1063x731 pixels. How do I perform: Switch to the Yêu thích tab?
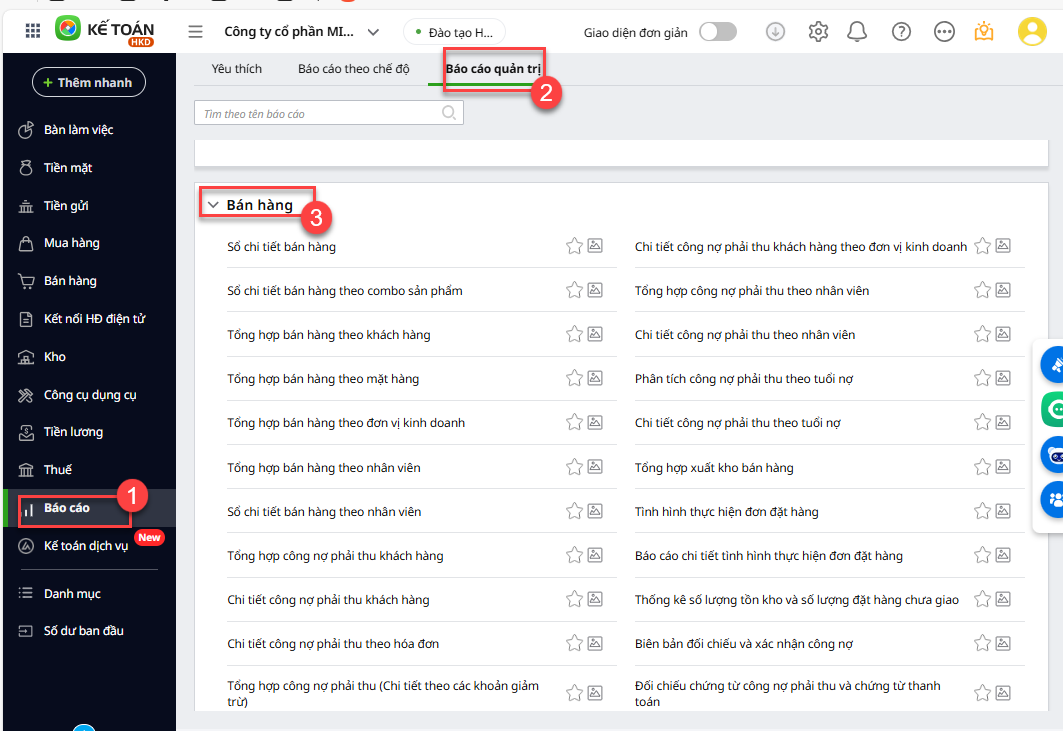237,69
